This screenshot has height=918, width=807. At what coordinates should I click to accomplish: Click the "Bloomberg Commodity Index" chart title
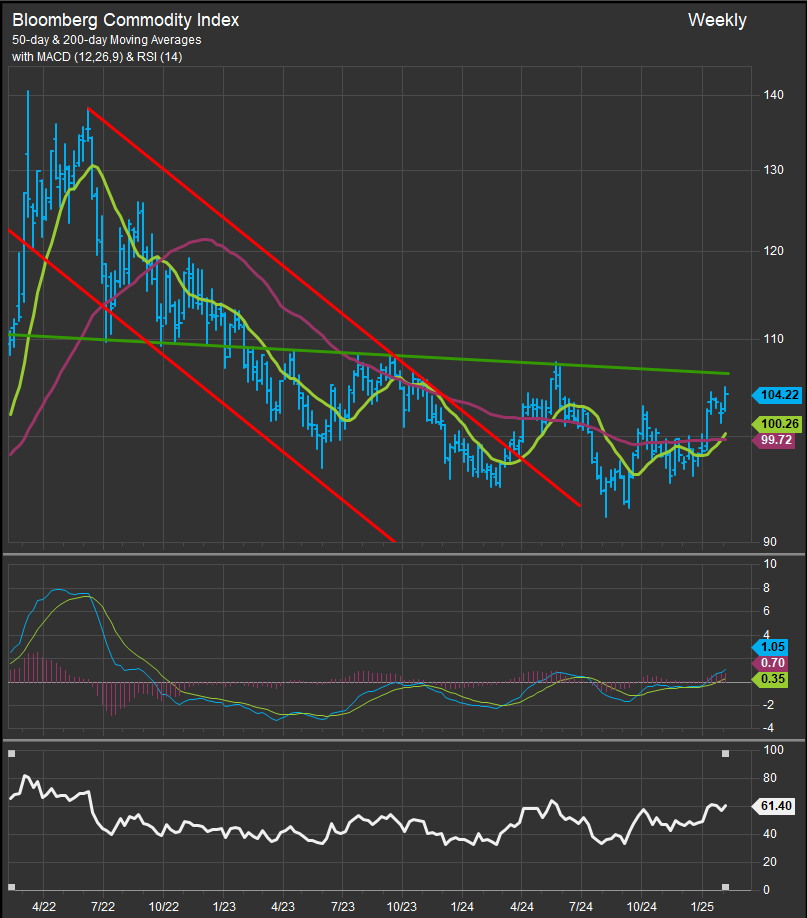pos(125,20)
